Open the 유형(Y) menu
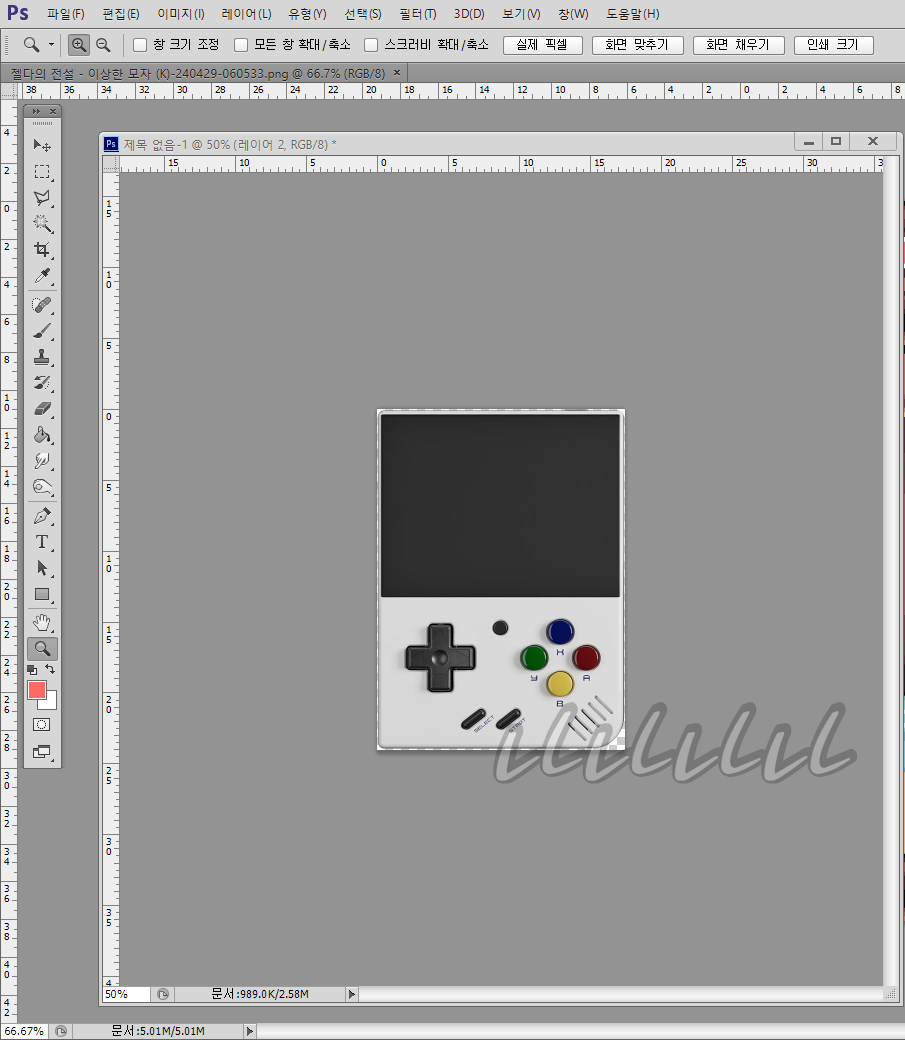 click(x=307, y=14)
